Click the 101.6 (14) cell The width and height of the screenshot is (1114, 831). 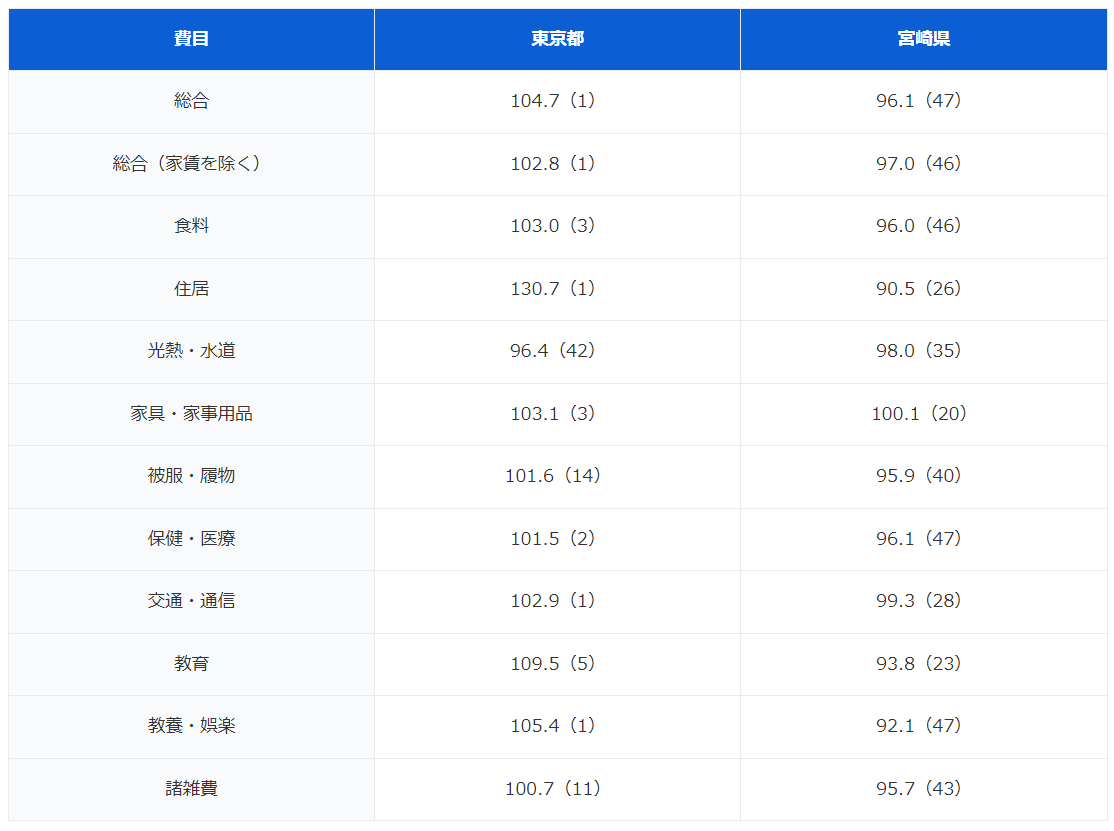click(557, 476)
